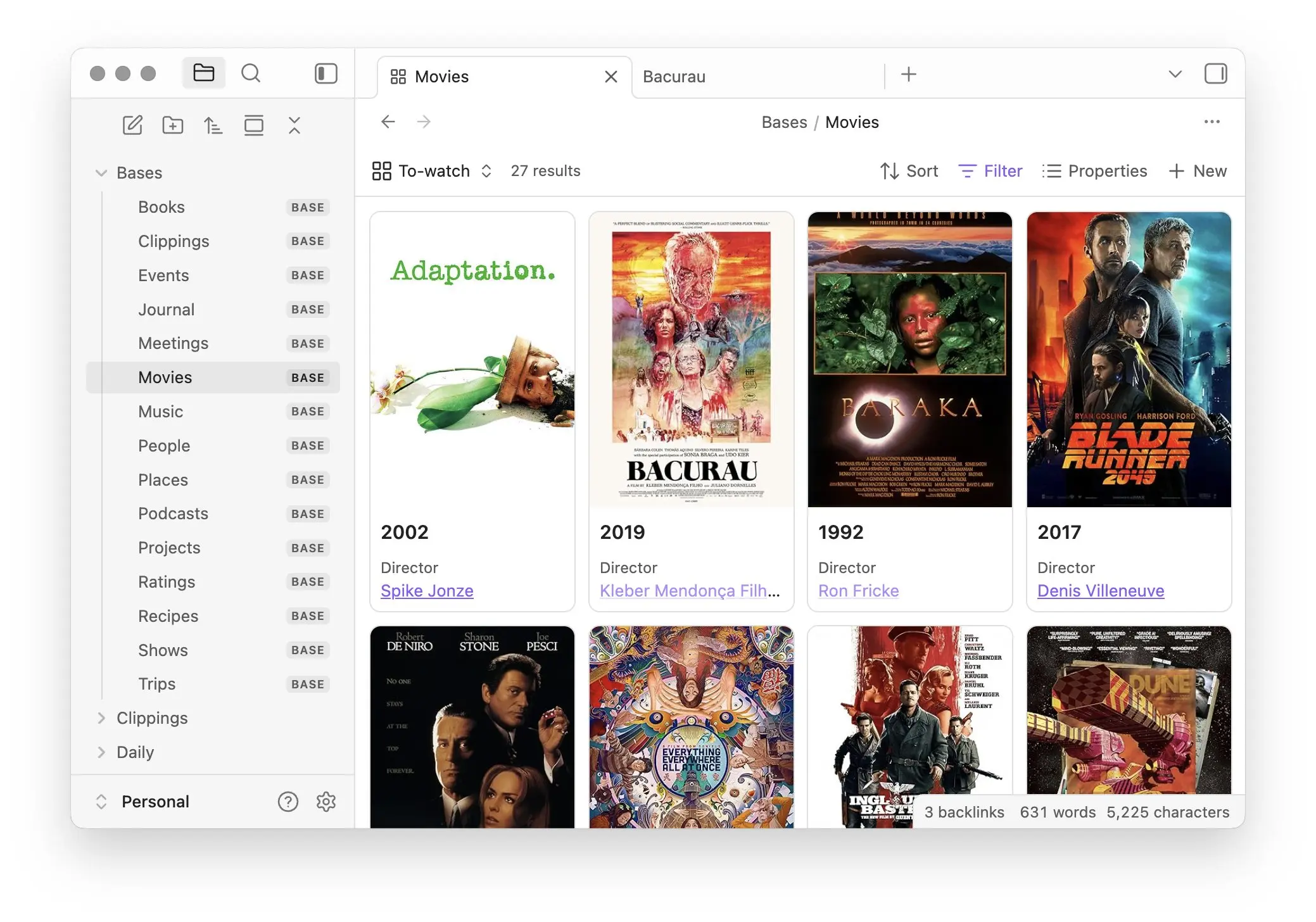1316x922 pixels.
Task: Open the settings gear icon
Action: [326, 802]
